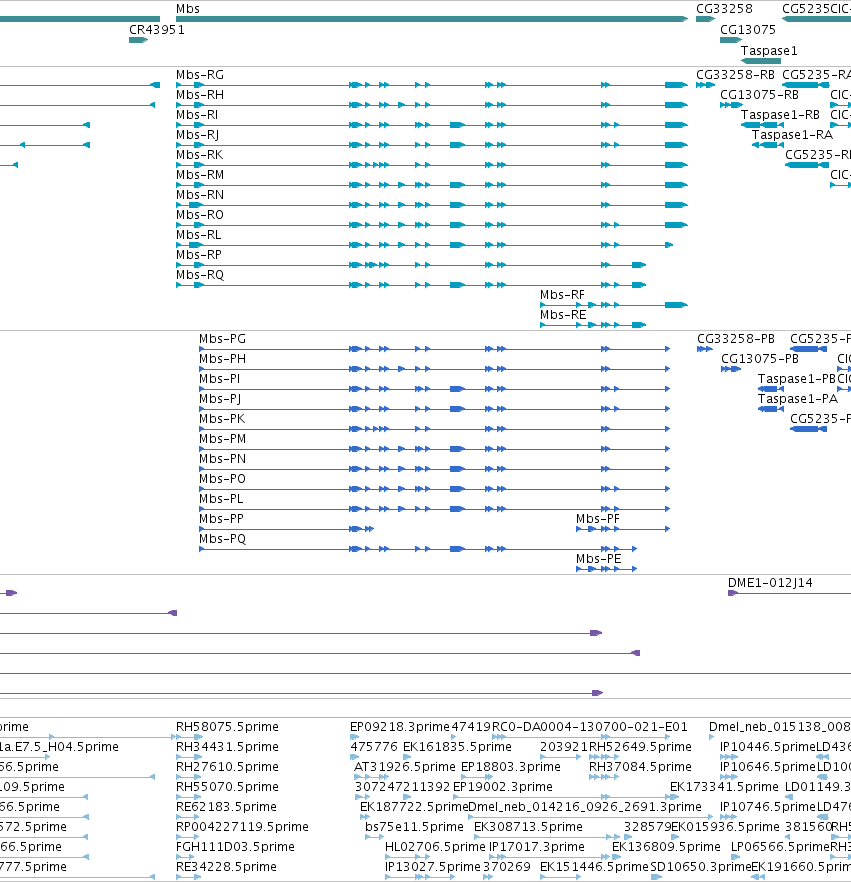This screenshot has width=851, height=882.
Task: Click the Mbs-PQ protein label
Action: coord(222,539)
